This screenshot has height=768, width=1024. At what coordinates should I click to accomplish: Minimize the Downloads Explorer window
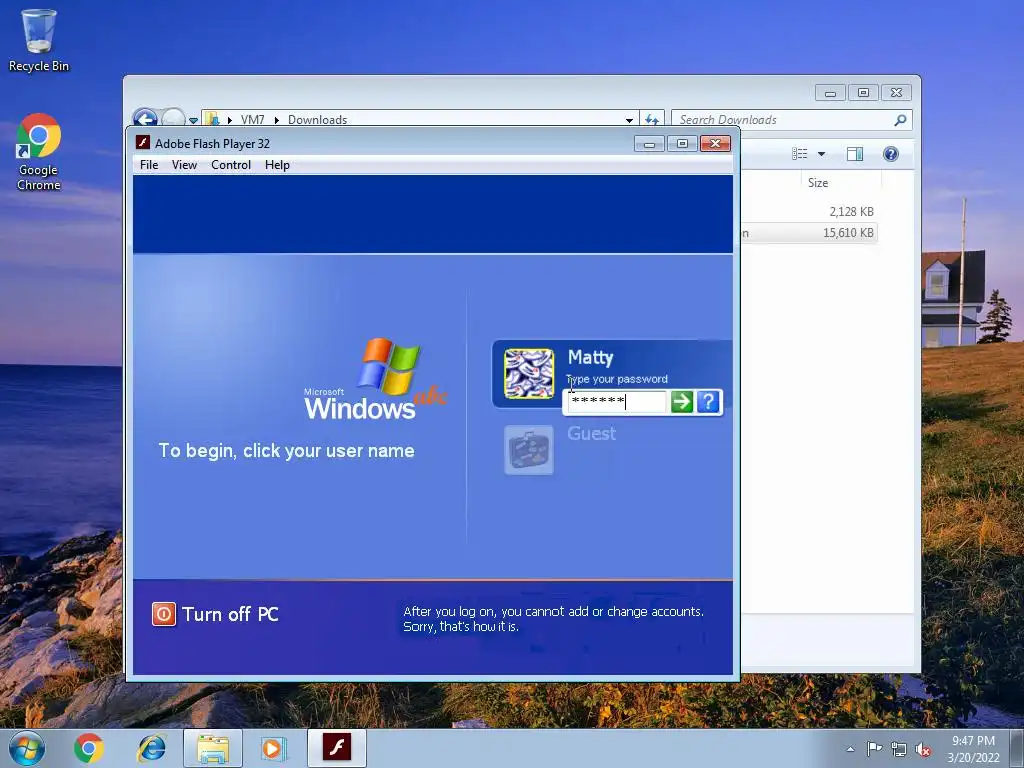[x=830, y=93]
